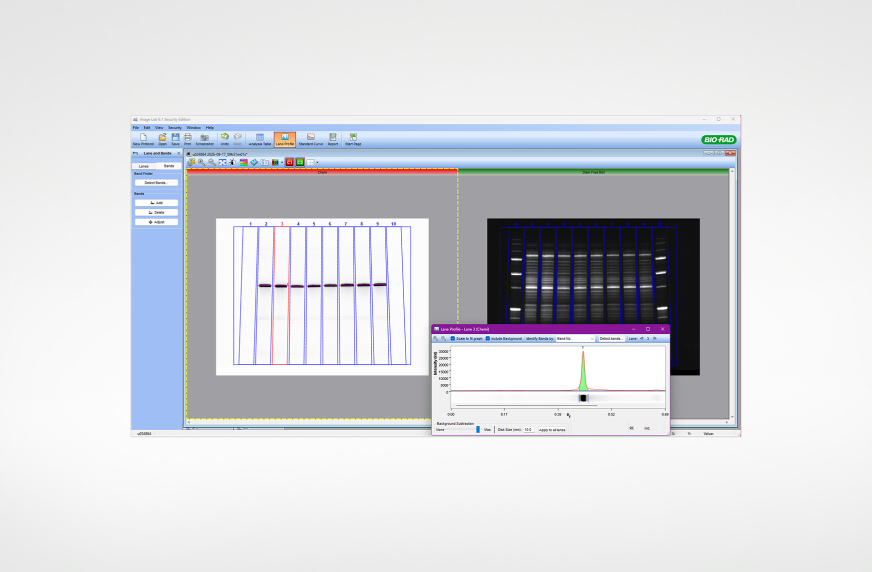
Task: Generate a Report
Action: tap(333, 139)
